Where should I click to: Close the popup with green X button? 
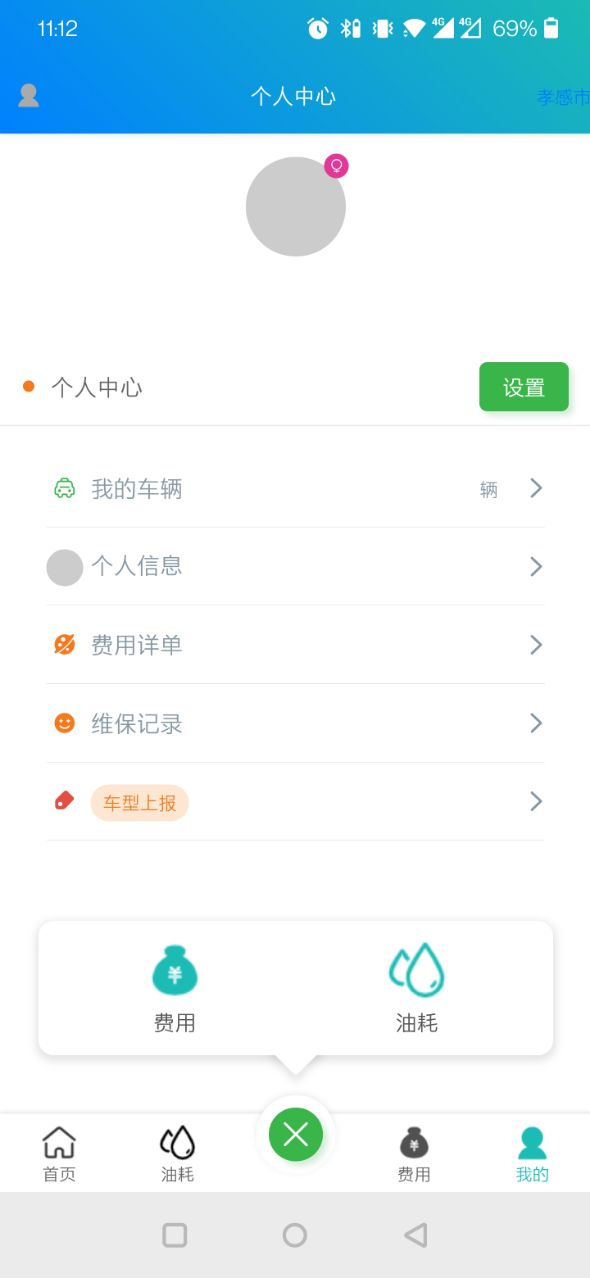[x=295, y=1135]
